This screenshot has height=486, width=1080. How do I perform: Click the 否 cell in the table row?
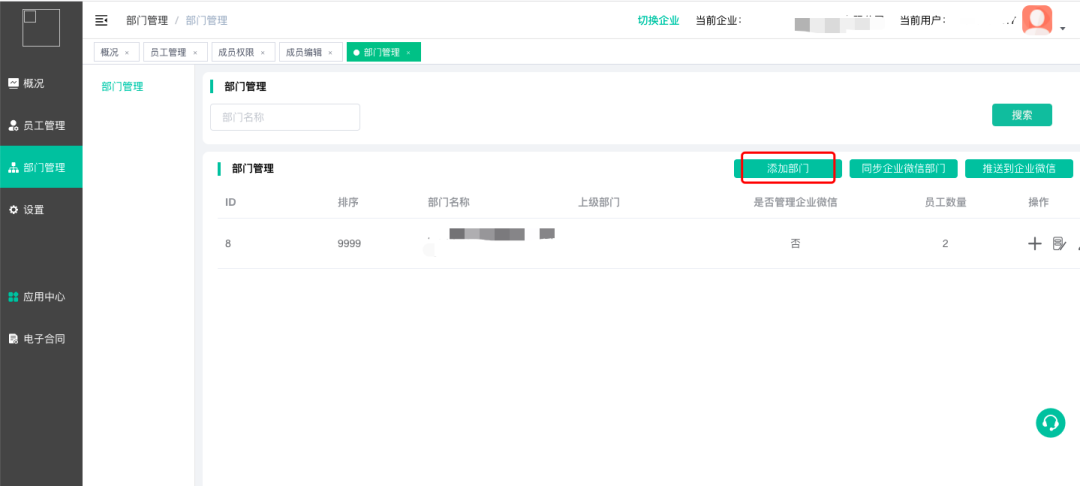[796, 244]
